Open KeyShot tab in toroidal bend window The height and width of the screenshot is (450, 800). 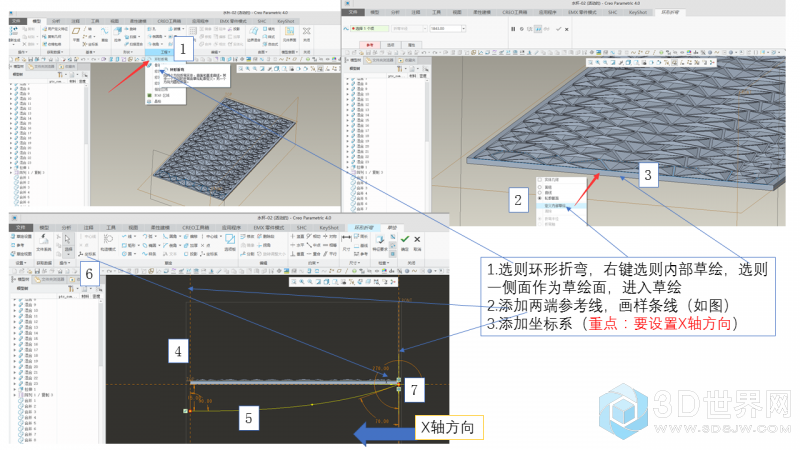pos(638,12)
